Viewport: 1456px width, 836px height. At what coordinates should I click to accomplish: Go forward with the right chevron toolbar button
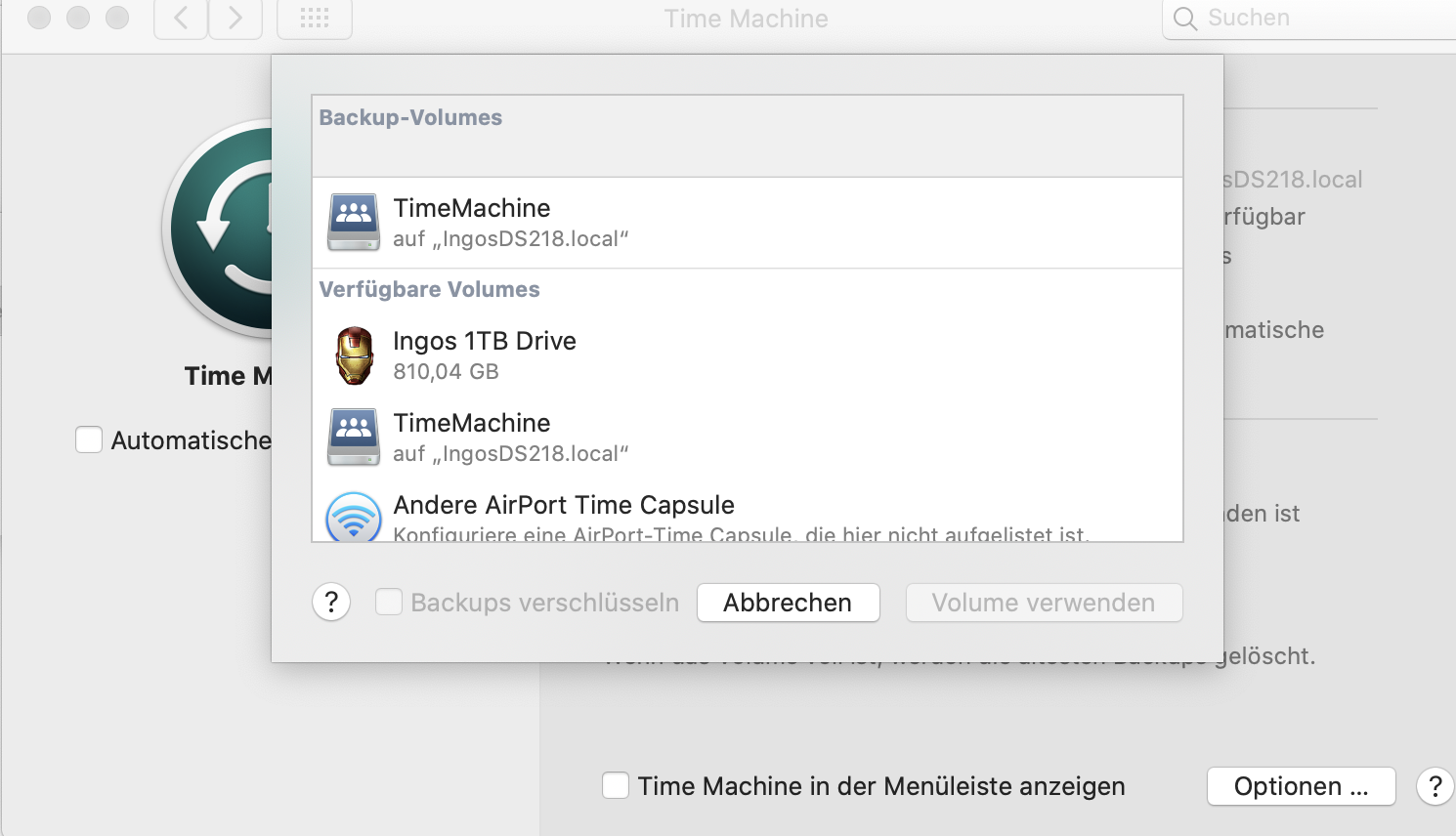pos(236,19)
